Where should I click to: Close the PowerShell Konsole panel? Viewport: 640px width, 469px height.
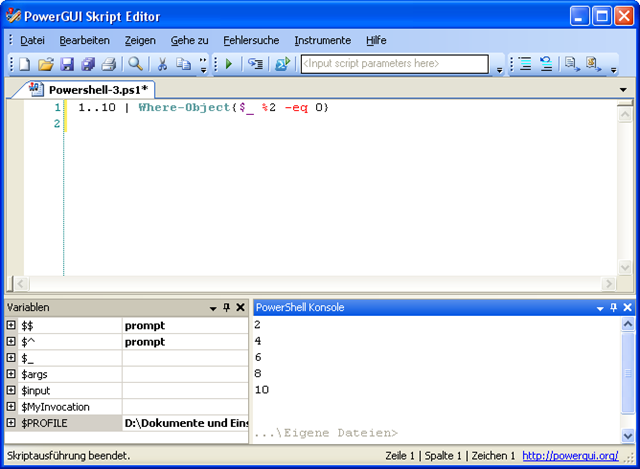pos(627,307)
